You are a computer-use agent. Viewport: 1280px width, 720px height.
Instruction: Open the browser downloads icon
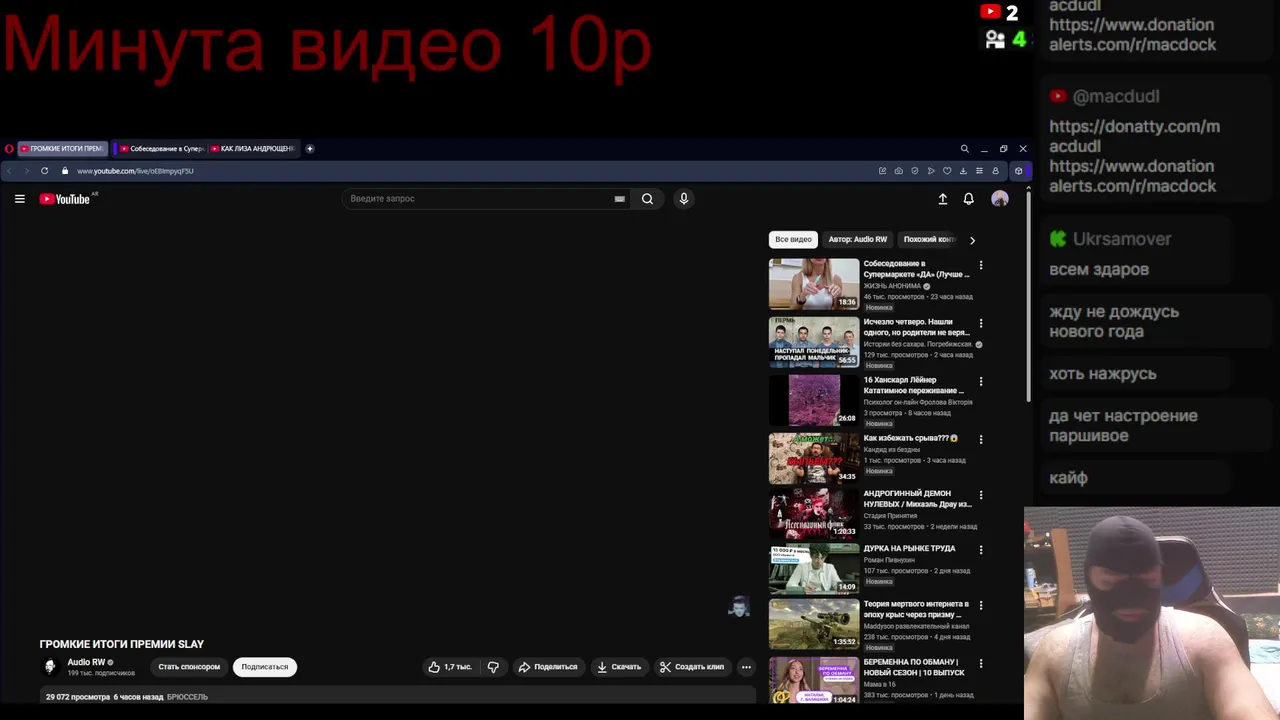(x=963, y=171)
